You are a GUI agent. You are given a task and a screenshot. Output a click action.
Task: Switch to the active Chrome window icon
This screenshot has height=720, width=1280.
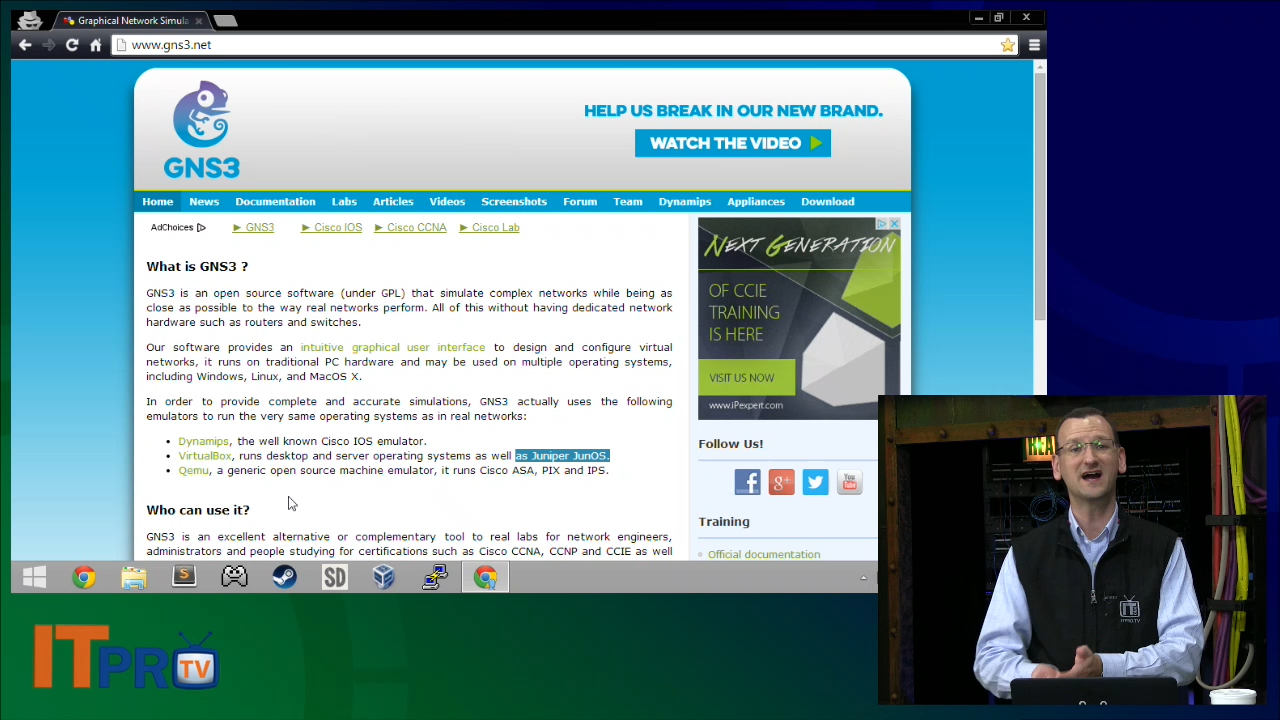pos(485,577)
